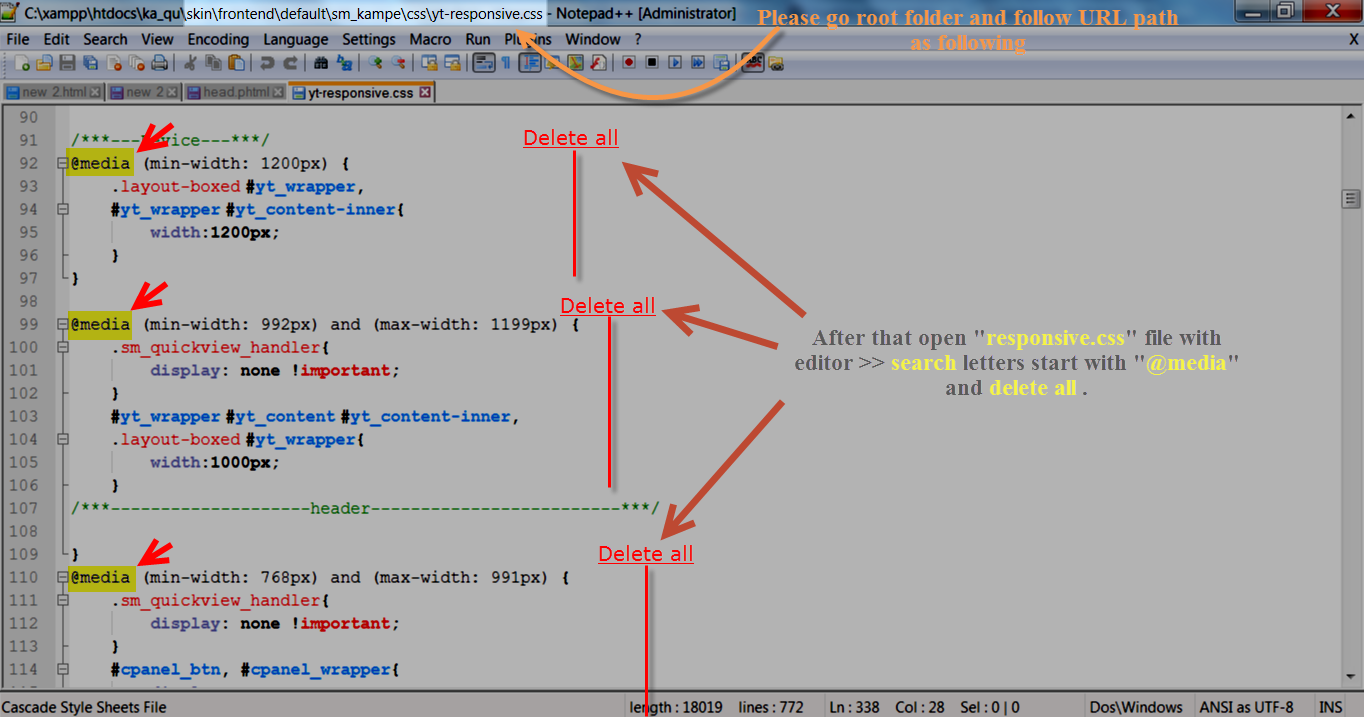Collapse fold marker at line 114
The image size is (1364, 717).
64,669
